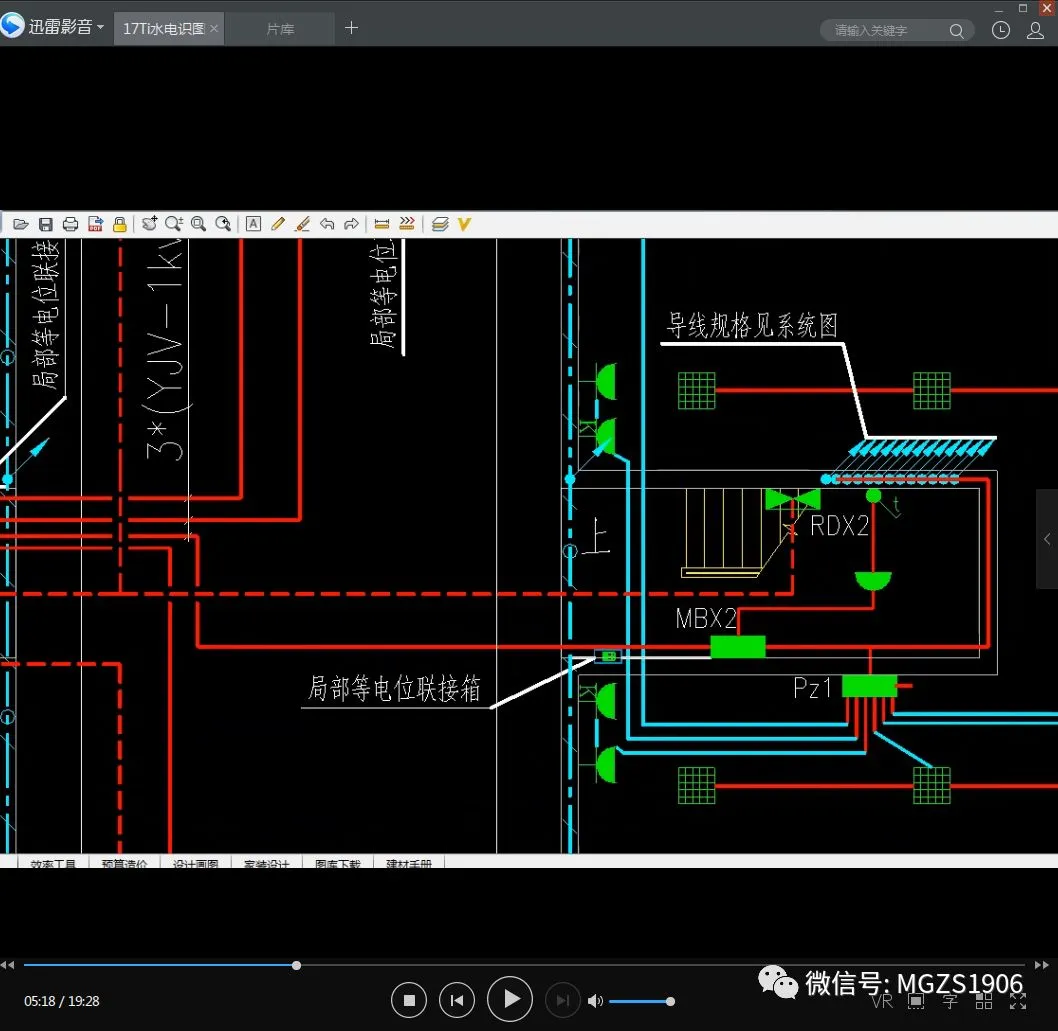
Task: Click the video progress bar handle
Action: pos(296,965)
